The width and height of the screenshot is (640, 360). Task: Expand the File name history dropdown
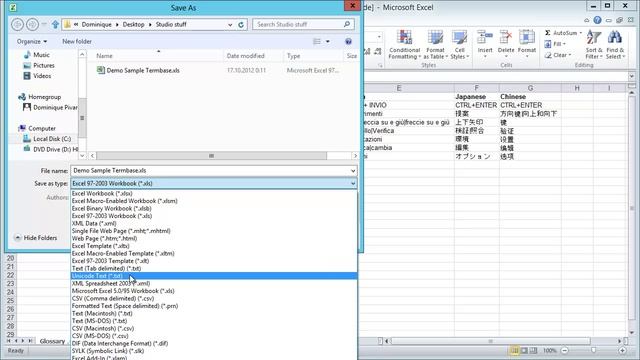(353, 171)
